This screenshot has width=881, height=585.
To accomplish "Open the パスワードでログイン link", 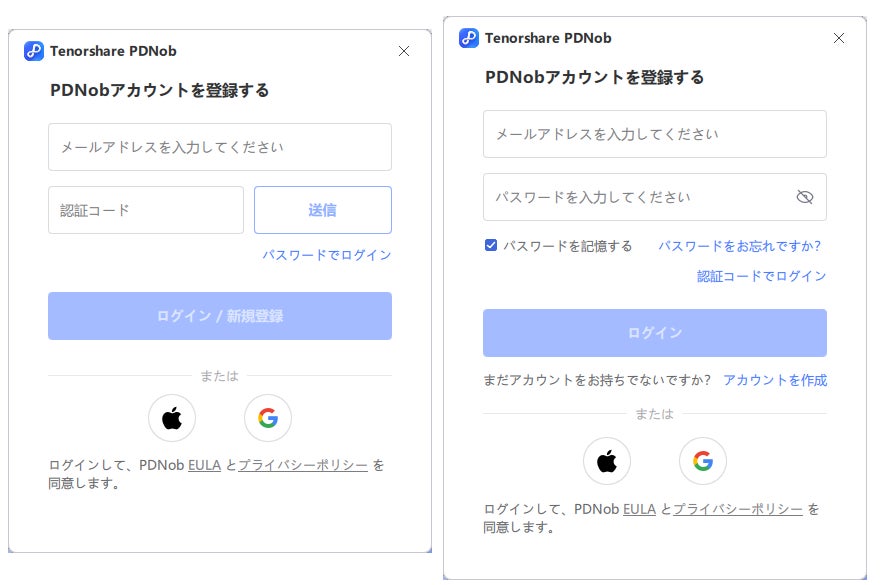I will [327, 255].
